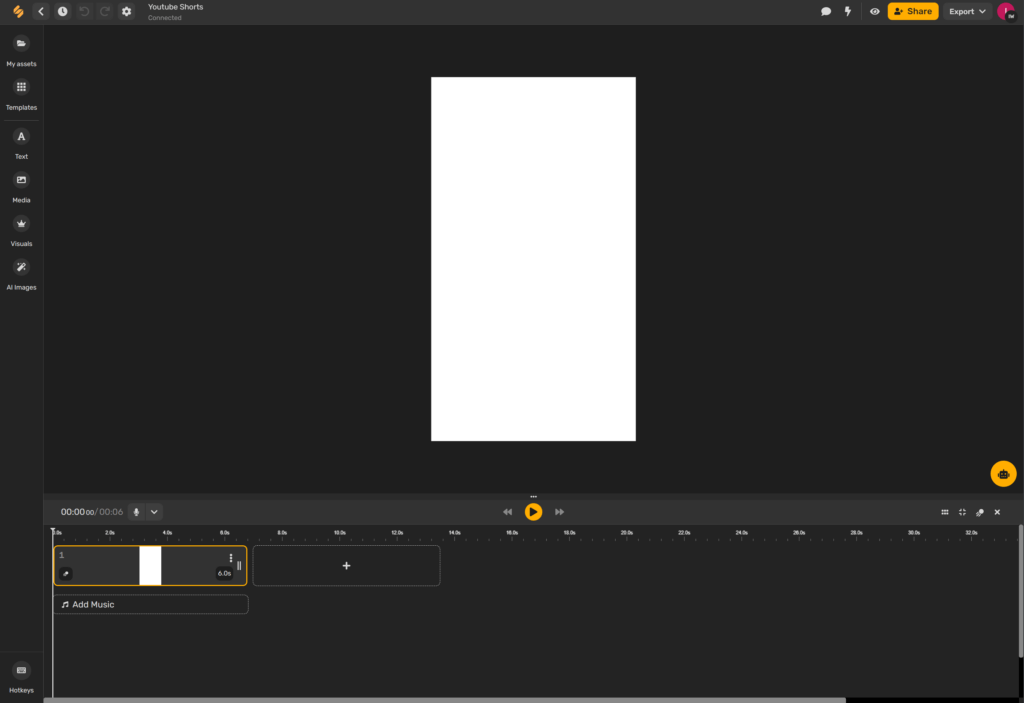Click Add Music track
This screenshot has width=1024, height=703.
click(151, 604)
